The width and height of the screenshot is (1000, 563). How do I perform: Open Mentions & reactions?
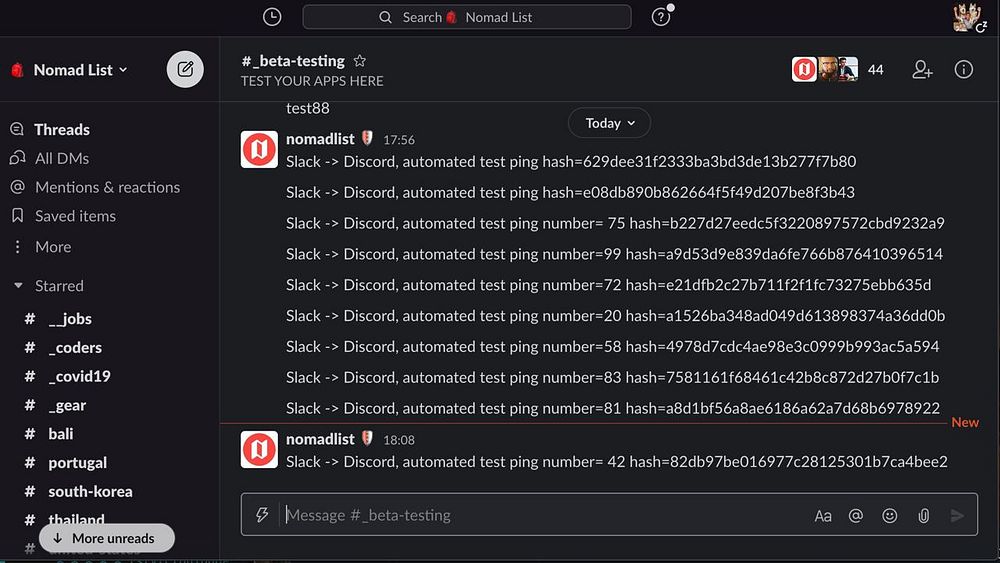pos(107,187)
